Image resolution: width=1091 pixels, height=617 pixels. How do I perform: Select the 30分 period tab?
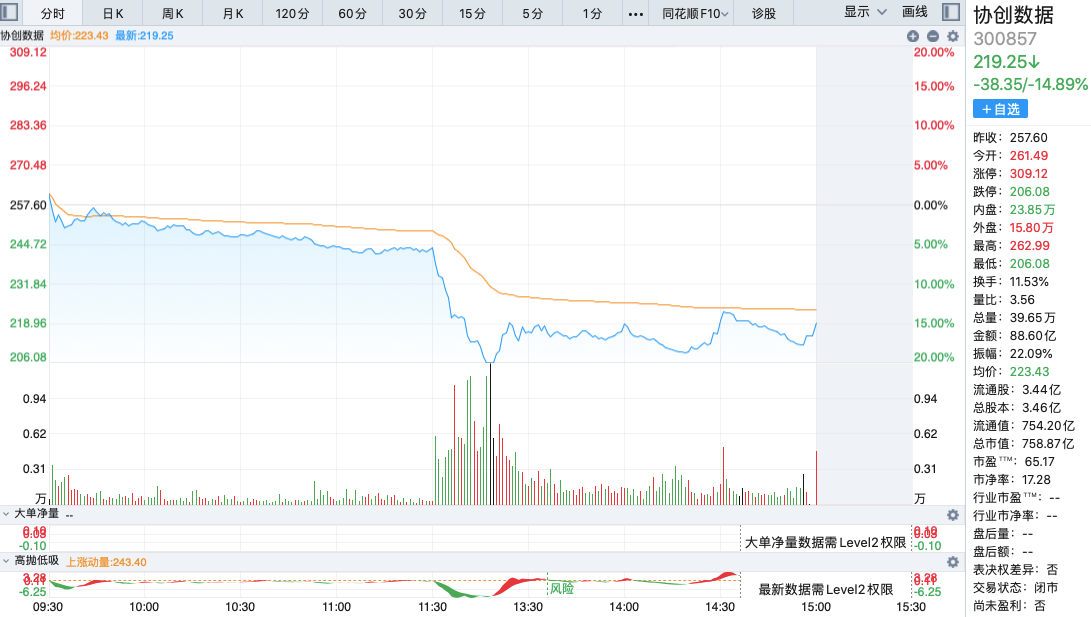[412, 13]
